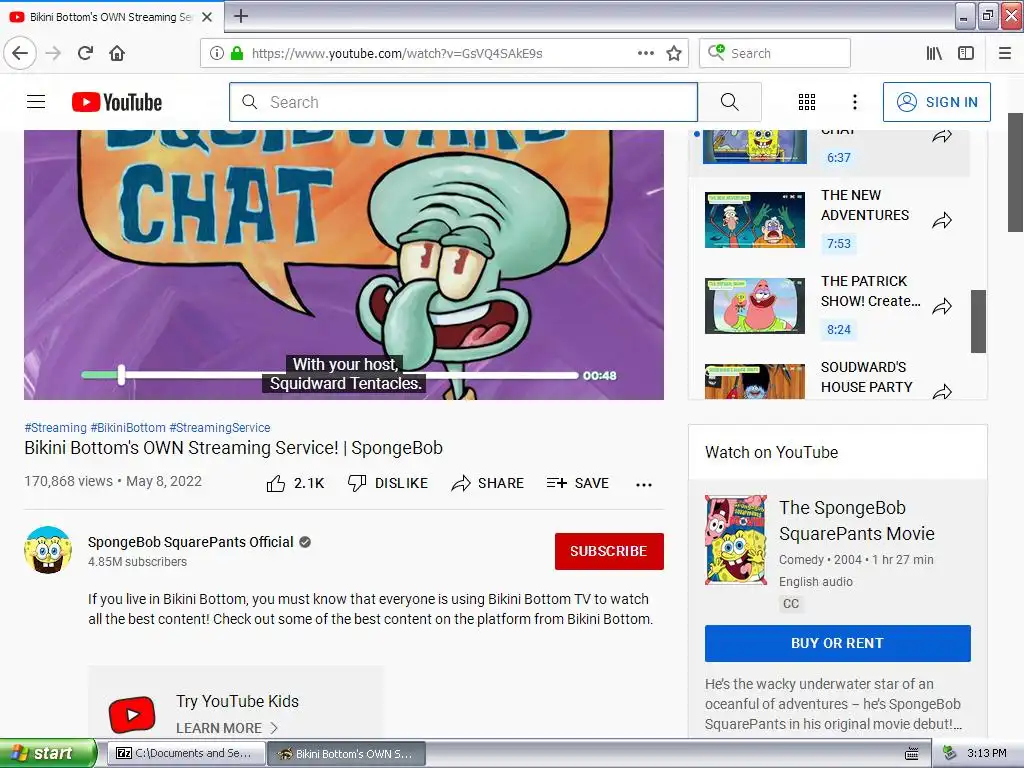
Task: Click The SpongeBob SquarePants Movie title
Action: [x=857, y=520]
